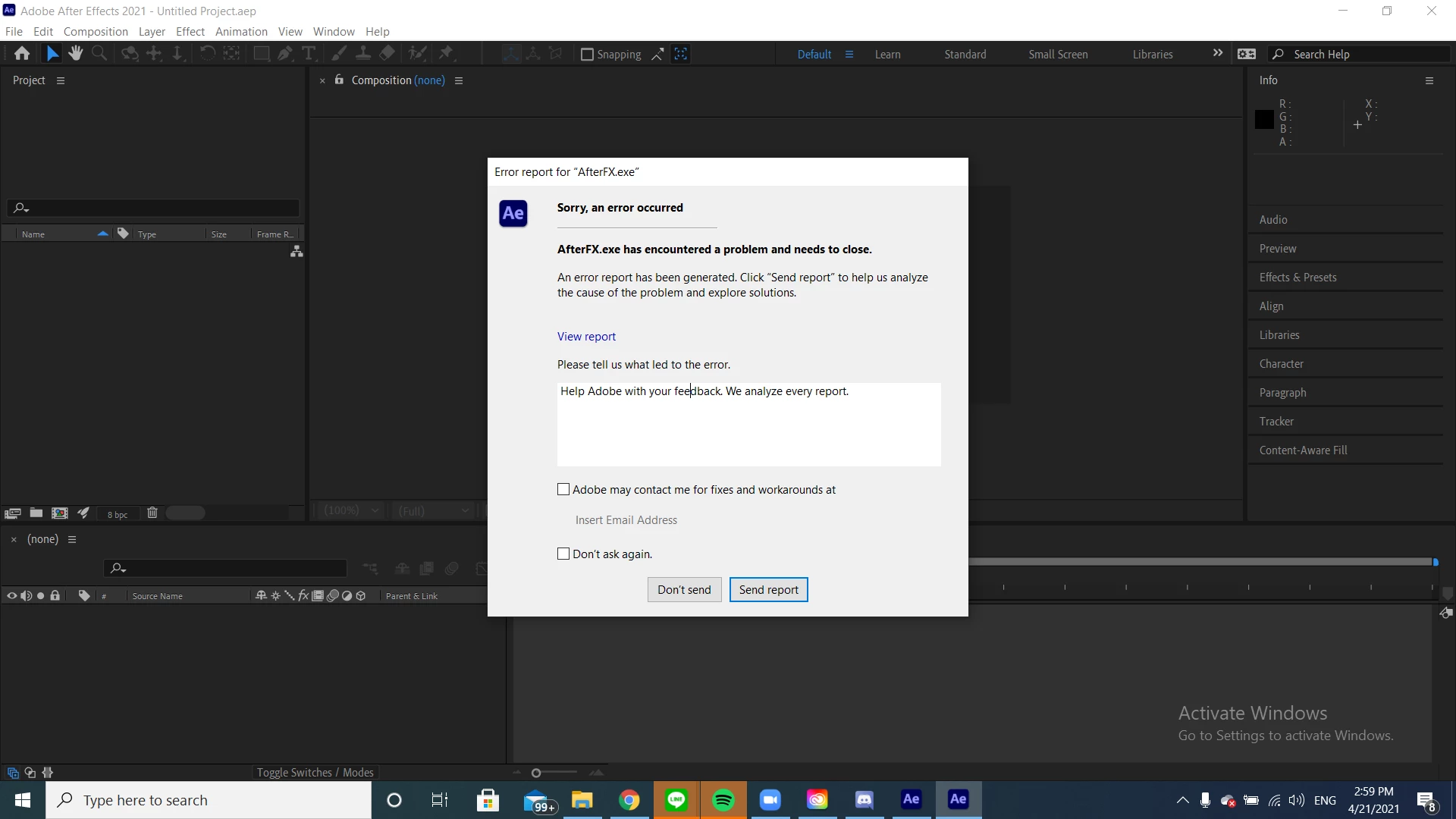The image size is (1456, 819).
Task: Click the timeline zoom slider handle
Action: pyautogui.click(x=536, y=773)
